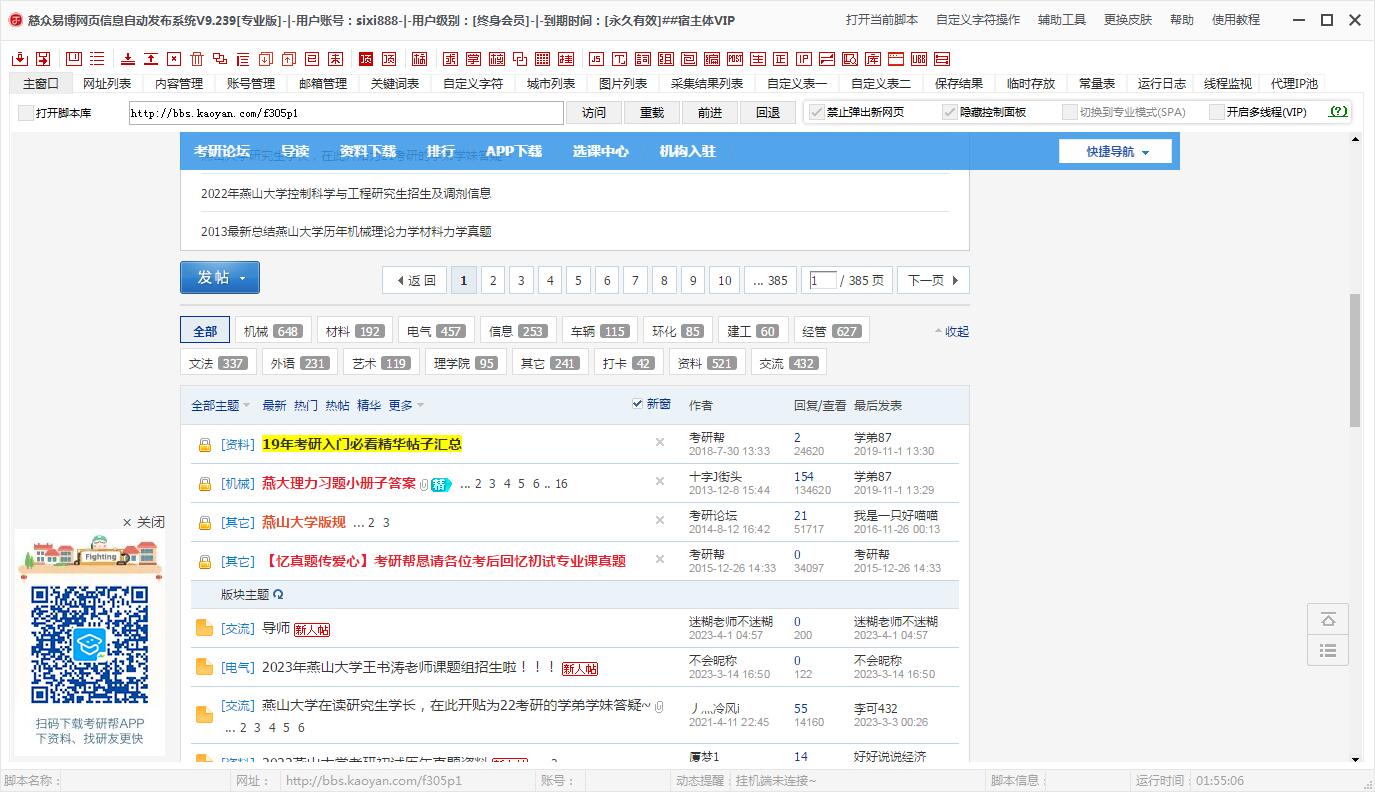The image size is (1375, 792).
Task: Click the JS script toolbar icon
Action: (597, 59)
